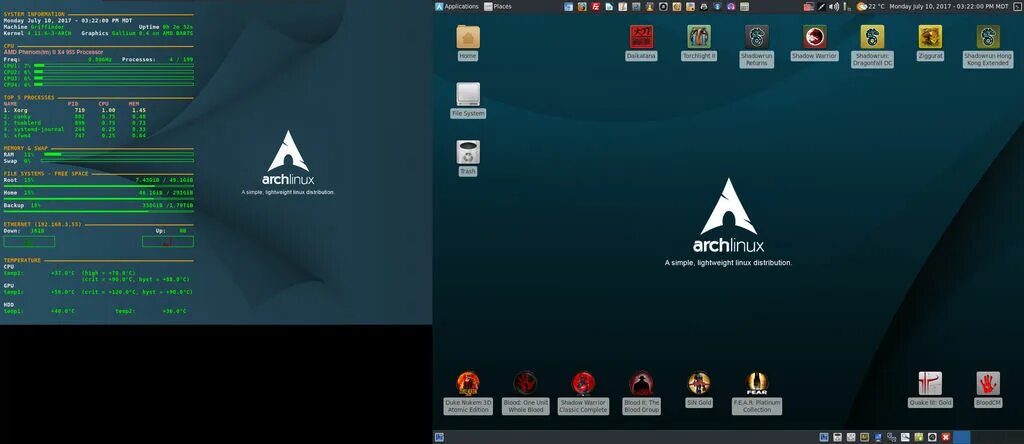
Task: Launch the Torchlight II shortcut
Action: pyautogui.click(x=699, y=38)
